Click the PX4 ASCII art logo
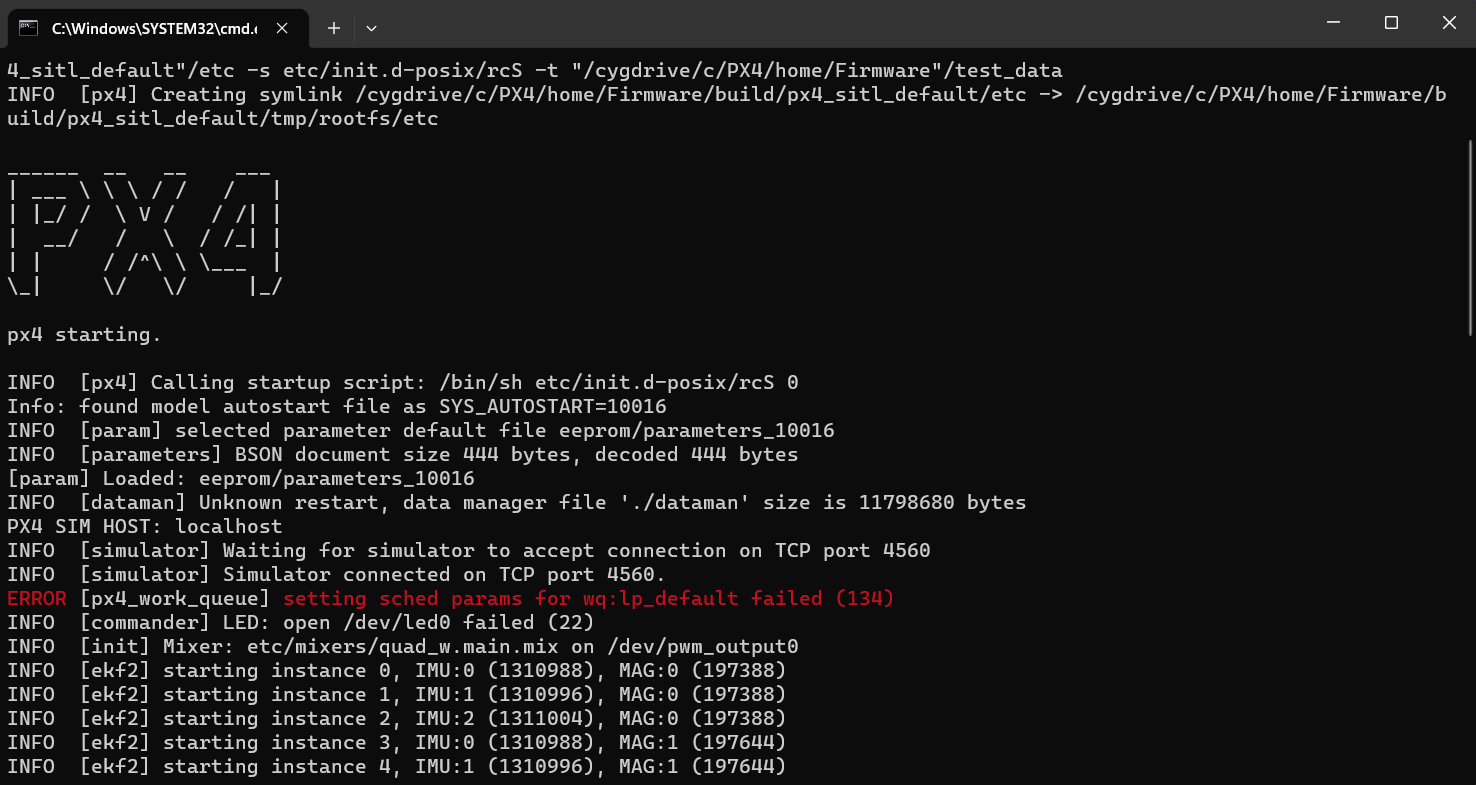The height and width of the screenshot is (785, 1476). [145, 226]
